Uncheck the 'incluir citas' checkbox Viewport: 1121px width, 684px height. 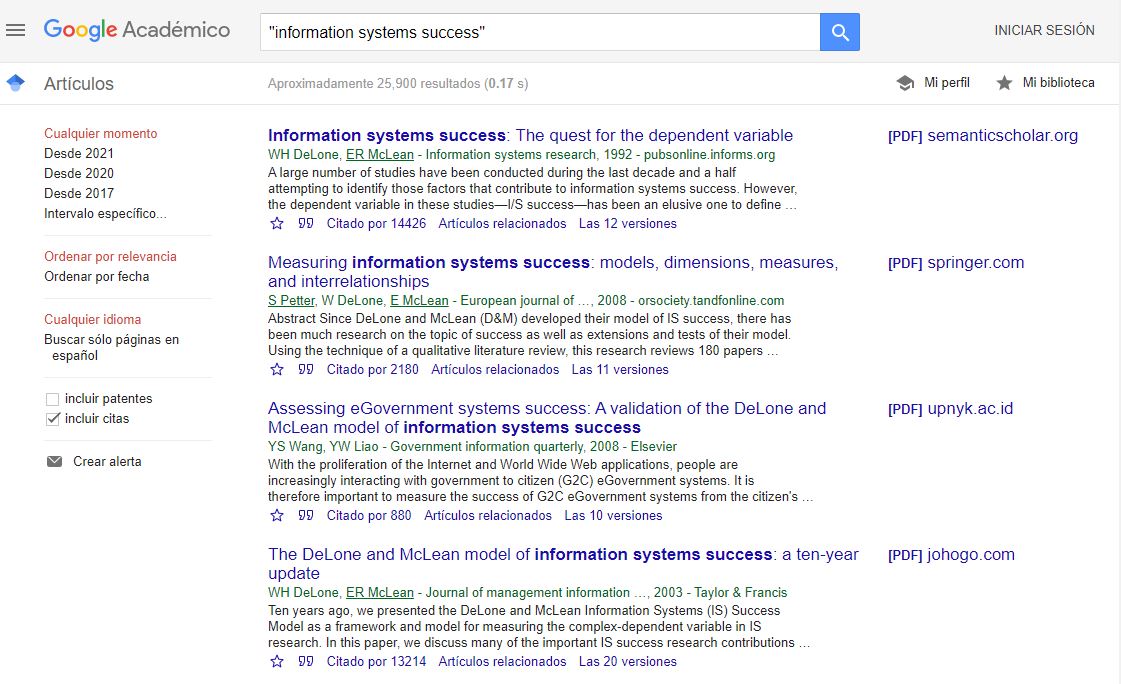coord(52,419)
